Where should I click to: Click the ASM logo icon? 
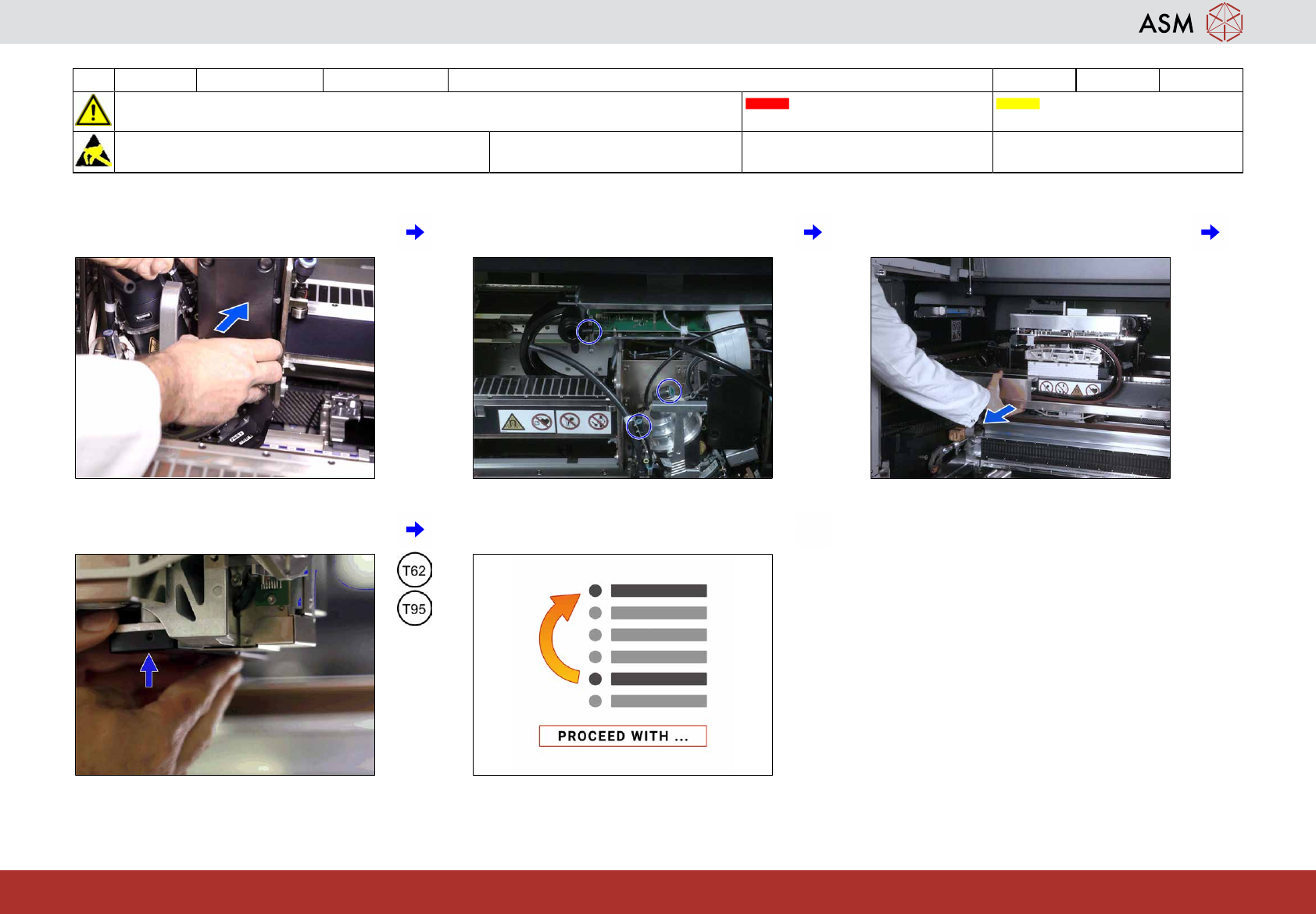(1224, 22)
